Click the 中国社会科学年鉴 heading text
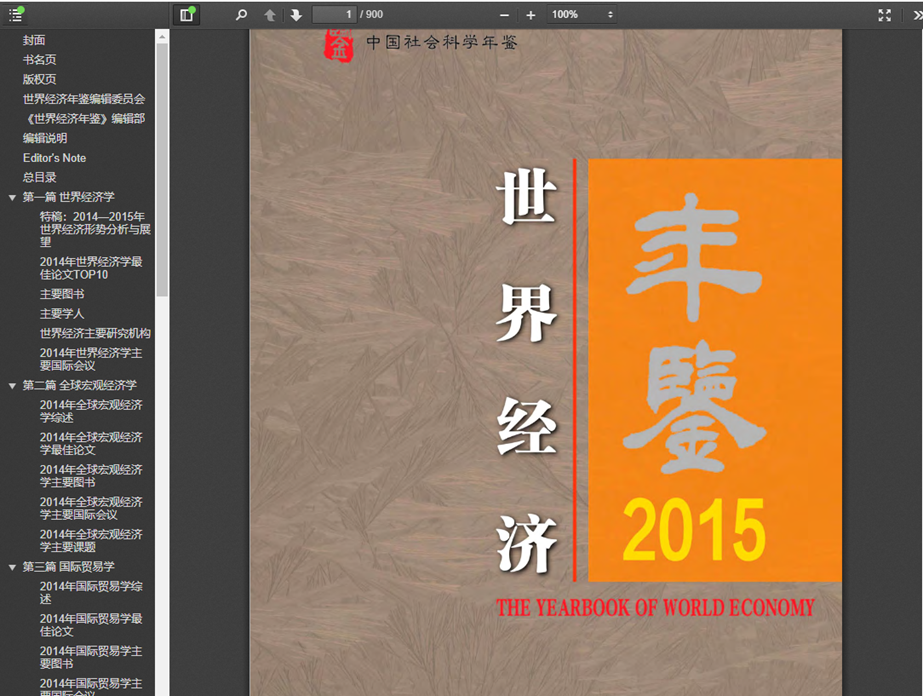The height and width of the screenshot is (696, 923). [x=441, y=42]
